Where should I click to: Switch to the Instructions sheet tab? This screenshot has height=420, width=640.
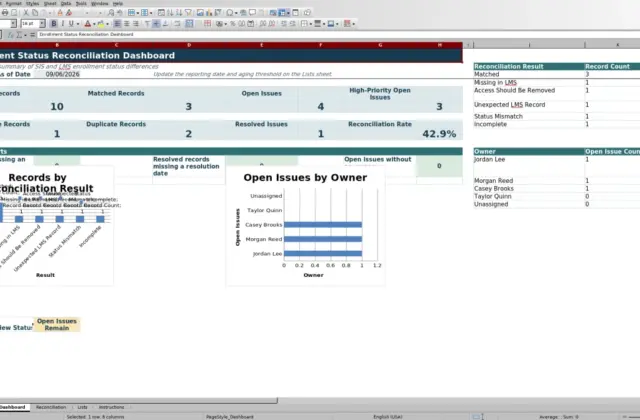(111, 407)
